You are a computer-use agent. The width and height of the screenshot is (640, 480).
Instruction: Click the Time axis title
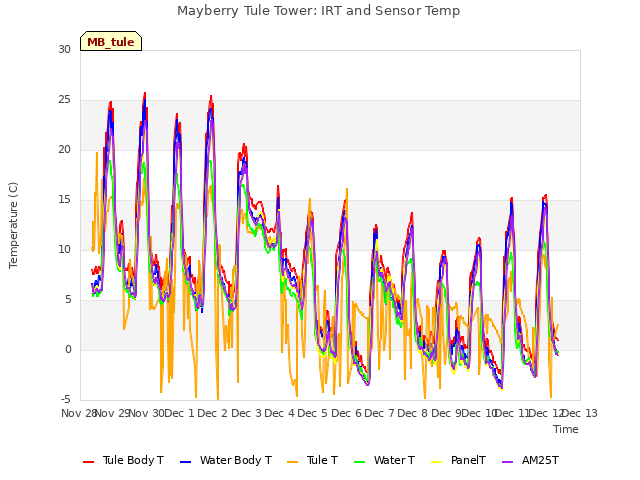coord(566,429)
